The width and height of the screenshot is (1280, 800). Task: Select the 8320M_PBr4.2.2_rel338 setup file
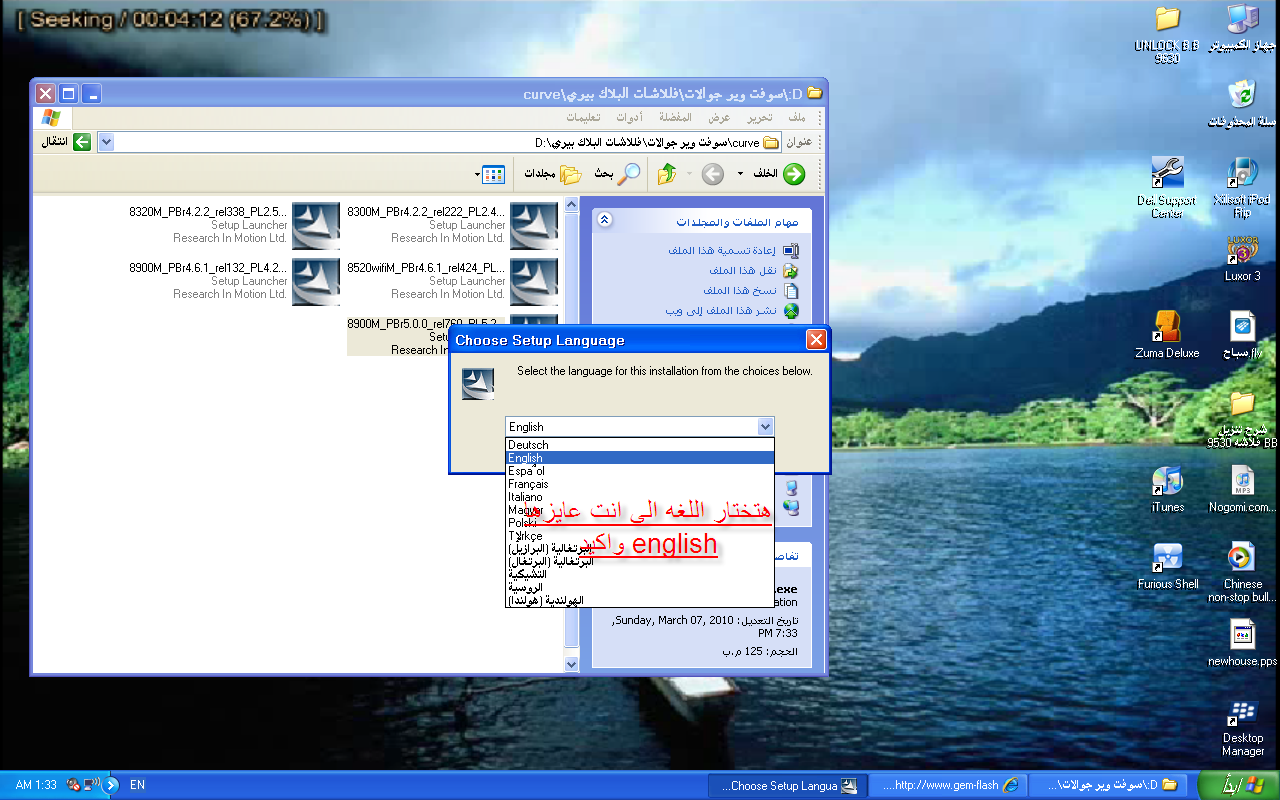tap(234, 225)
